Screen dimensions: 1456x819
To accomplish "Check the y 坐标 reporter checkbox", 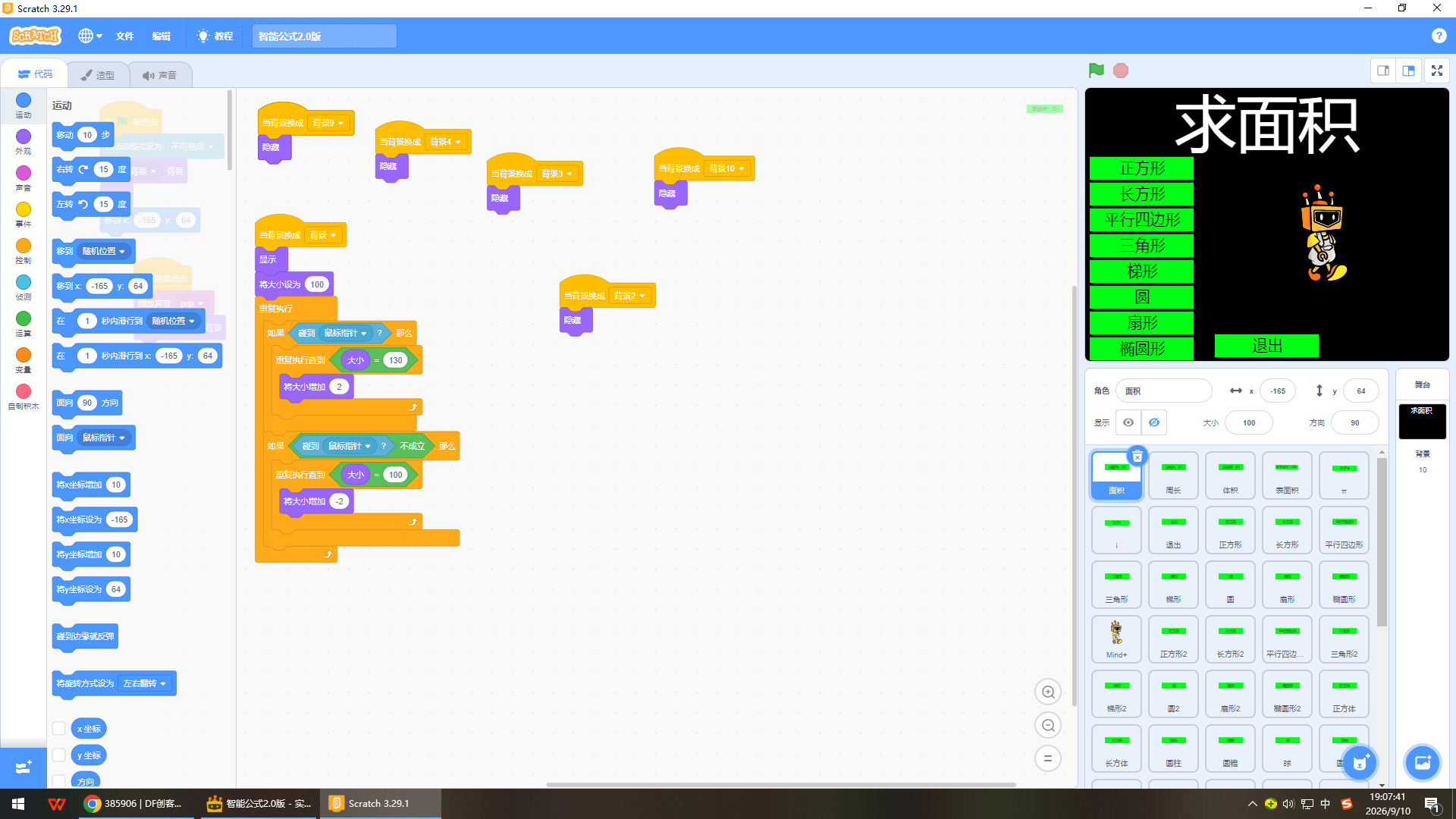I will coord(58,755).
